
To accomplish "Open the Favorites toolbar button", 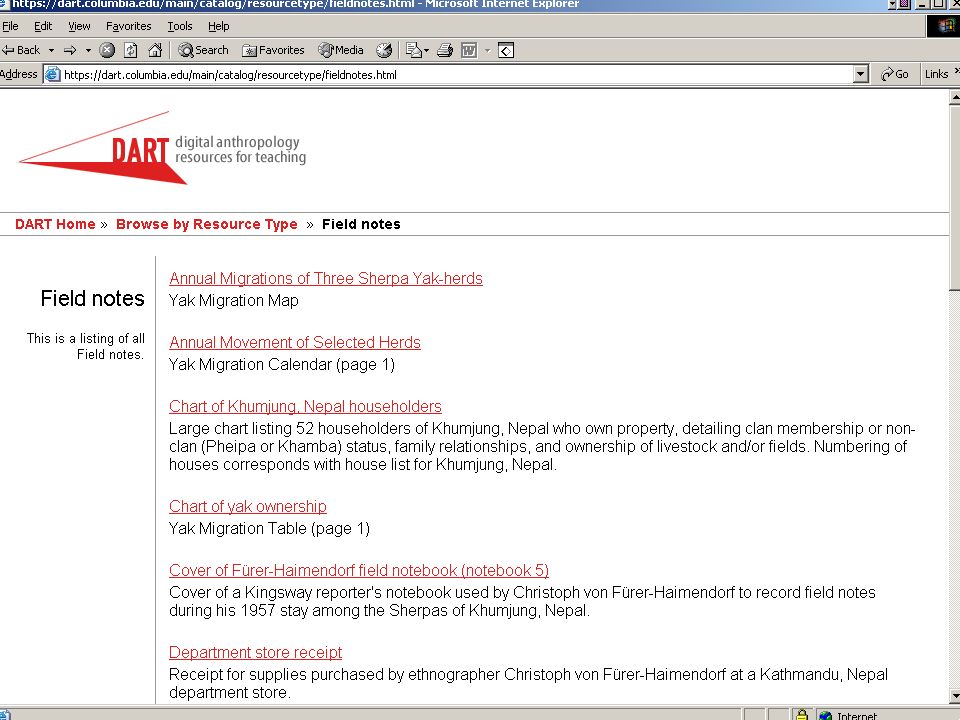I will [273, 50].
